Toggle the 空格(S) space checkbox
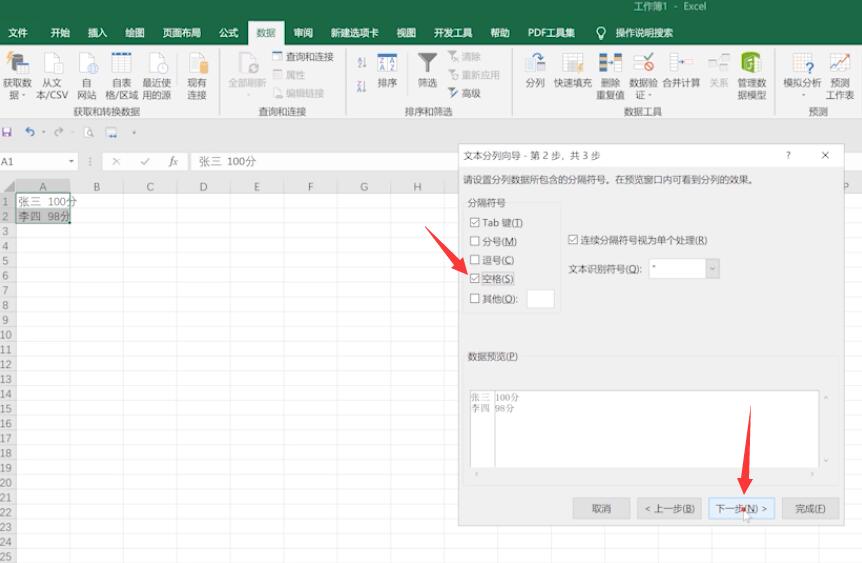The height and width of the screenshot is (563, 862). click(475, 279)
